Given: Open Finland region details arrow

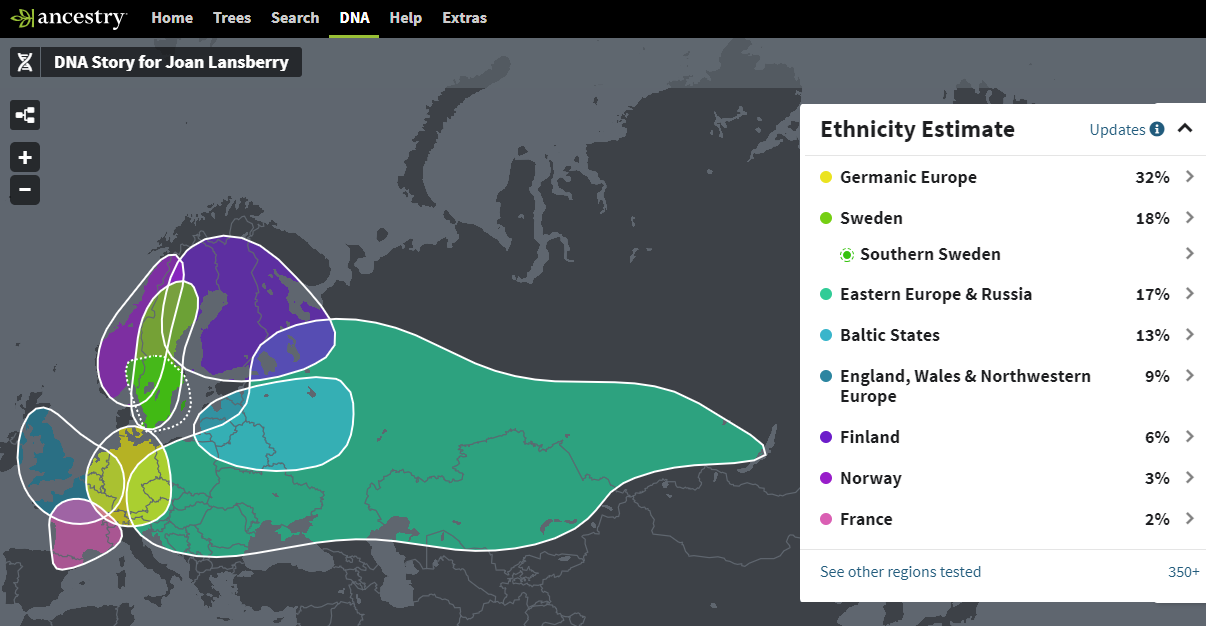Looking at the screenshot, I should [x=1189, y=437].
